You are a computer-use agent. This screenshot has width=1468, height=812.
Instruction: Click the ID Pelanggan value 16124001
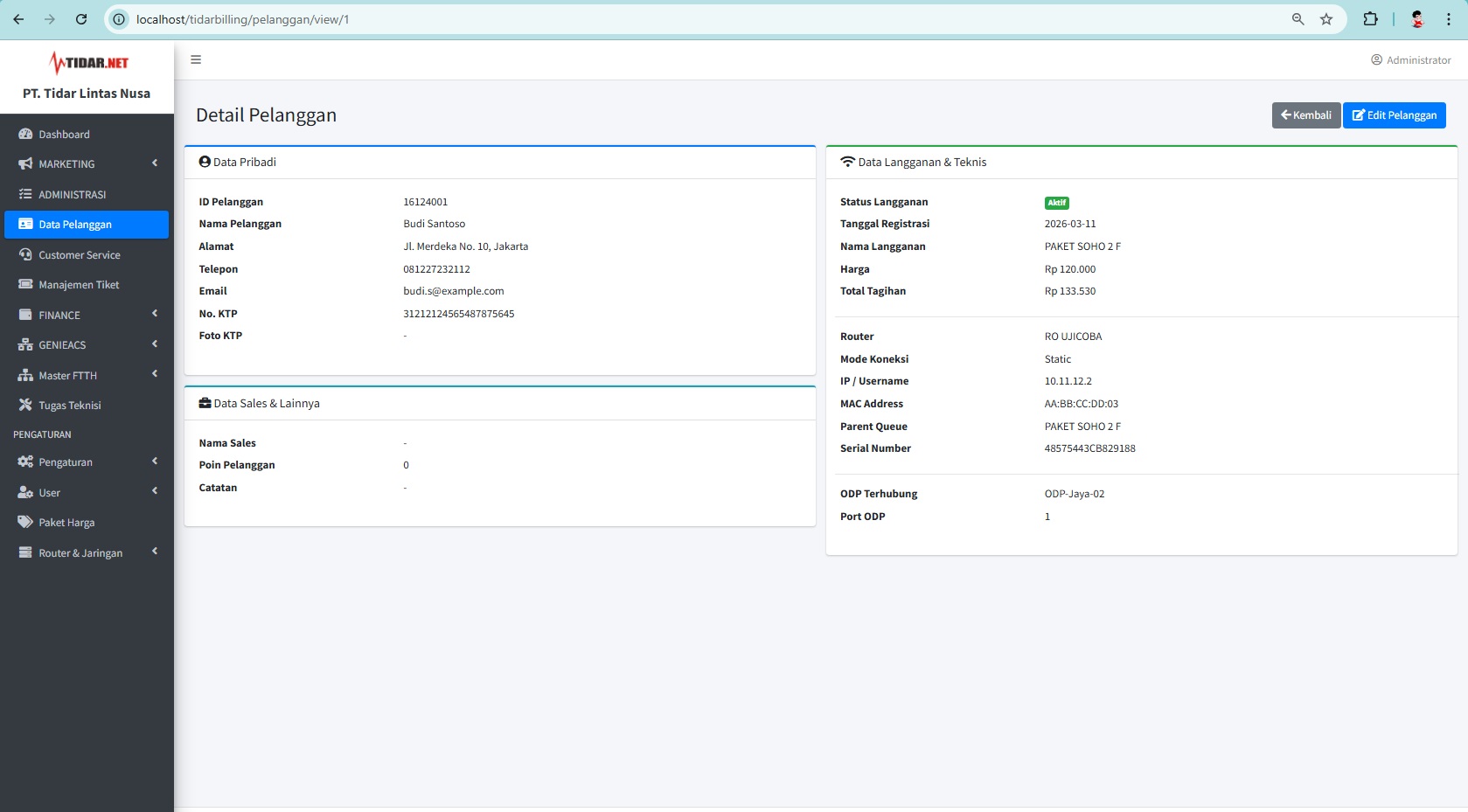426,202
